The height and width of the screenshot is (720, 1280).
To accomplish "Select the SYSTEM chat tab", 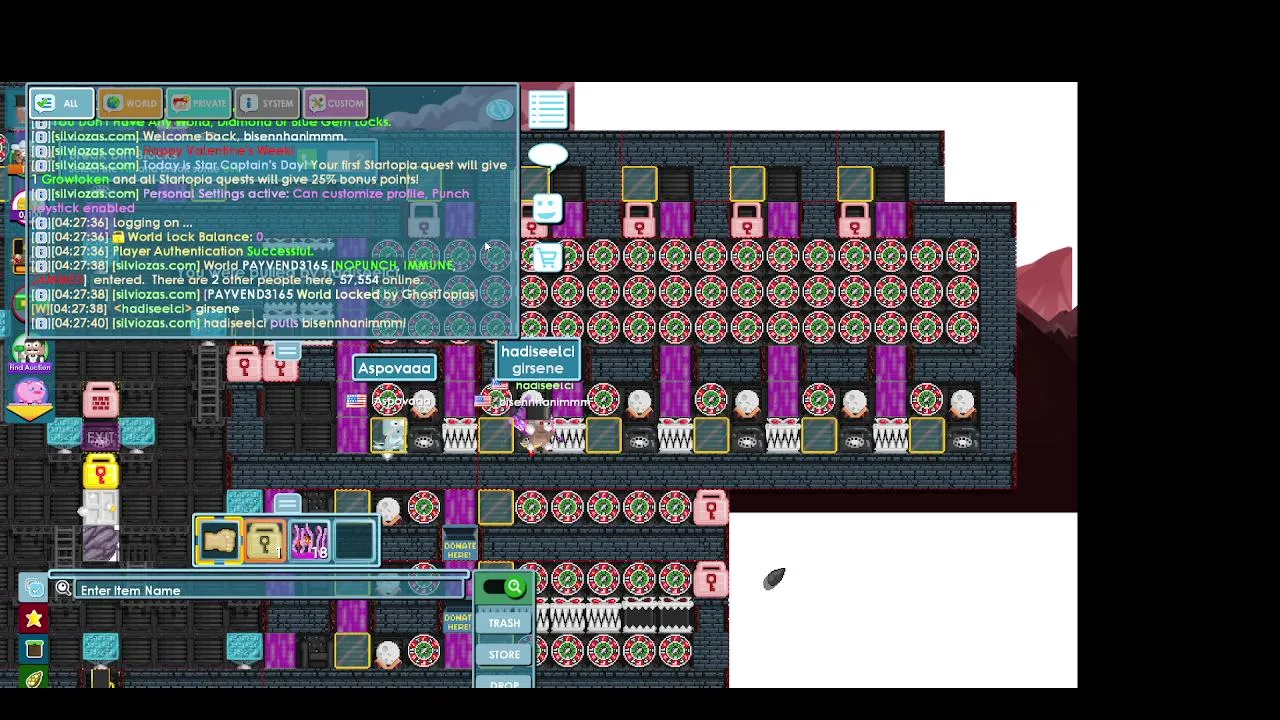I will (x=267, y=103).
